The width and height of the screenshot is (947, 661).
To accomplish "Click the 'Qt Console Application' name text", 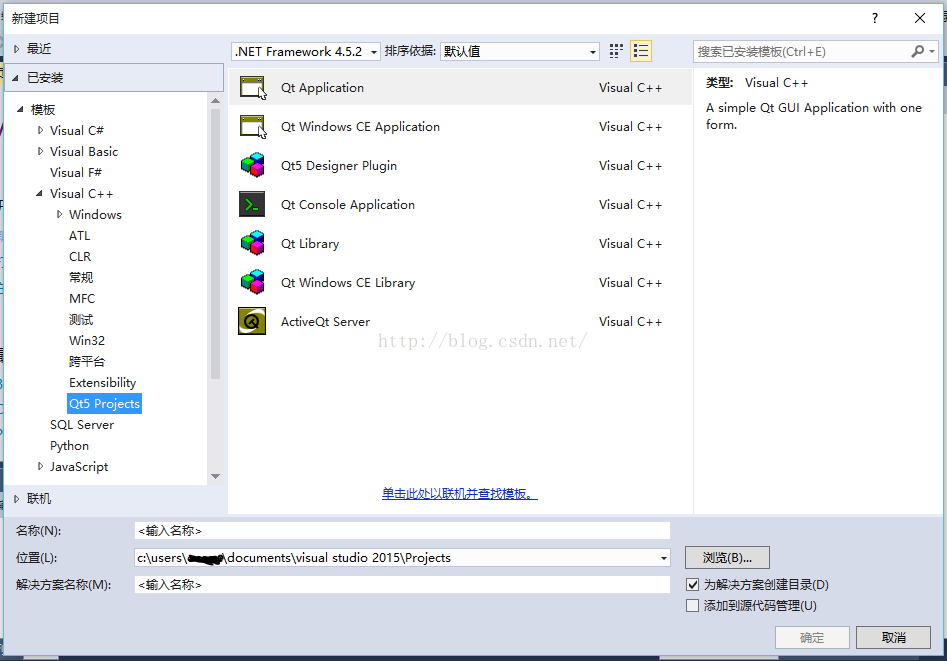I will [348, 205].
